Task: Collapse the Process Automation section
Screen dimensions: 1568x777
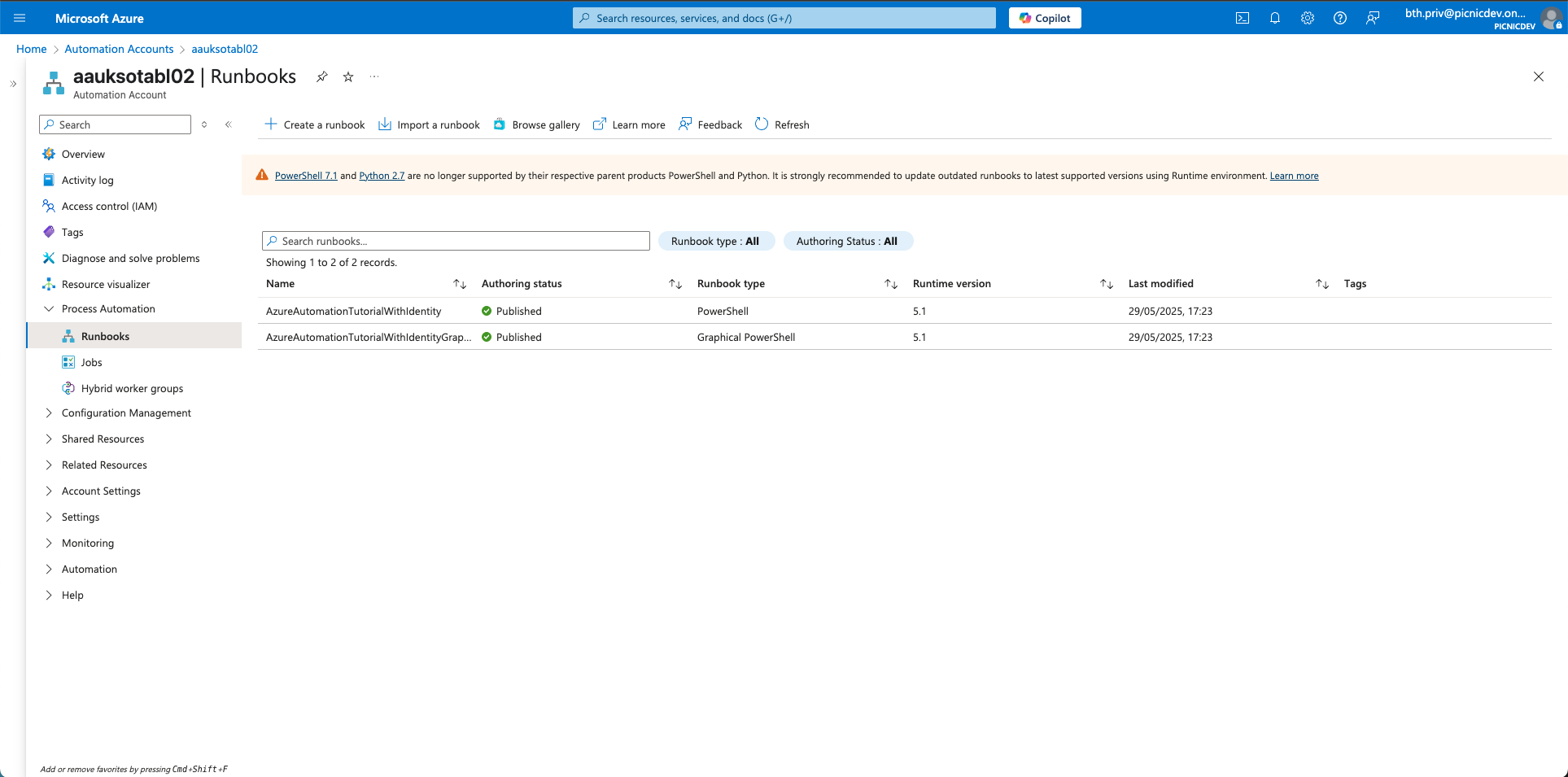Action: pos(49,308)
